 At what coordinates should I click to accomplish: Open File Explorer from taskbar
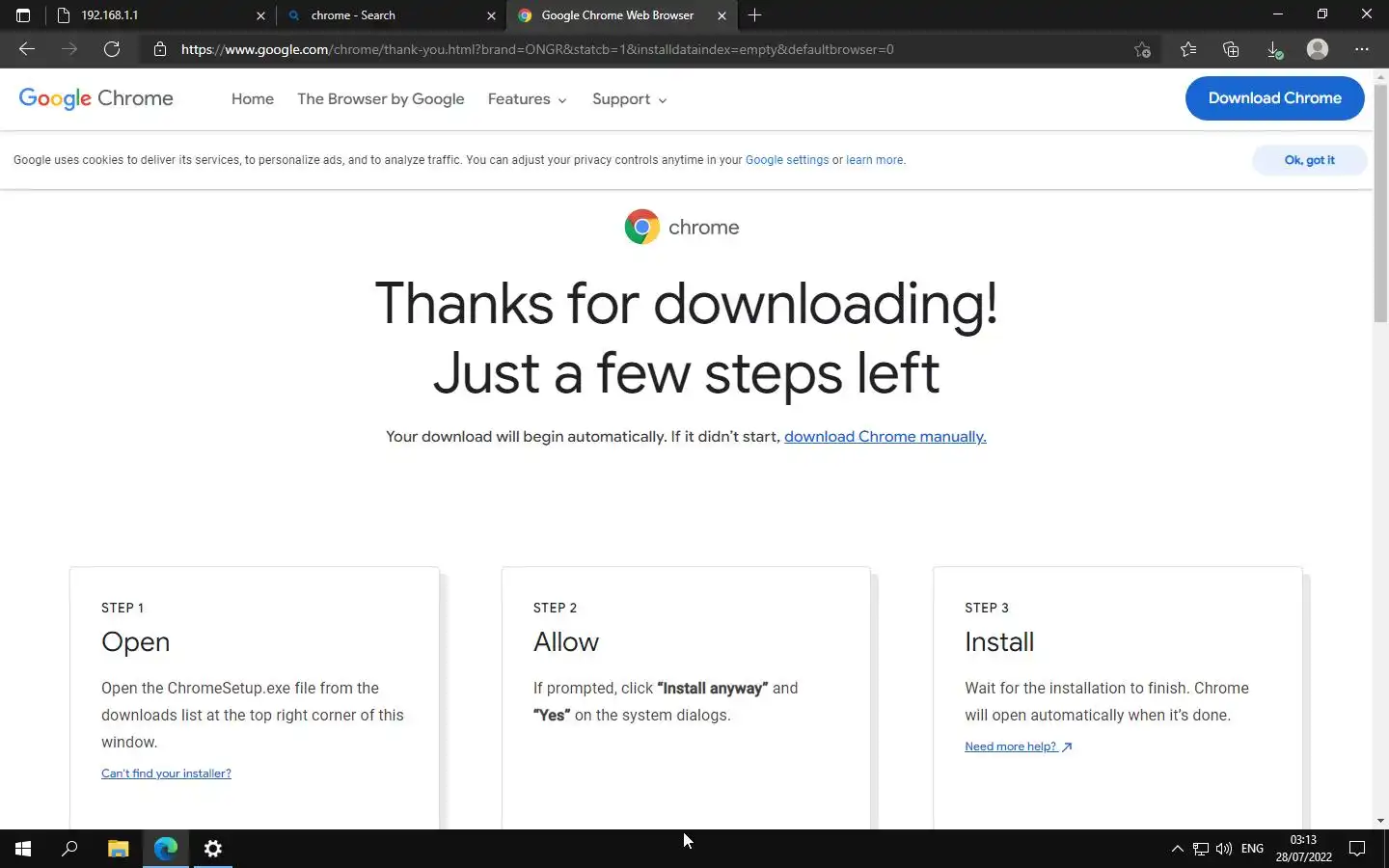[118, 849]
